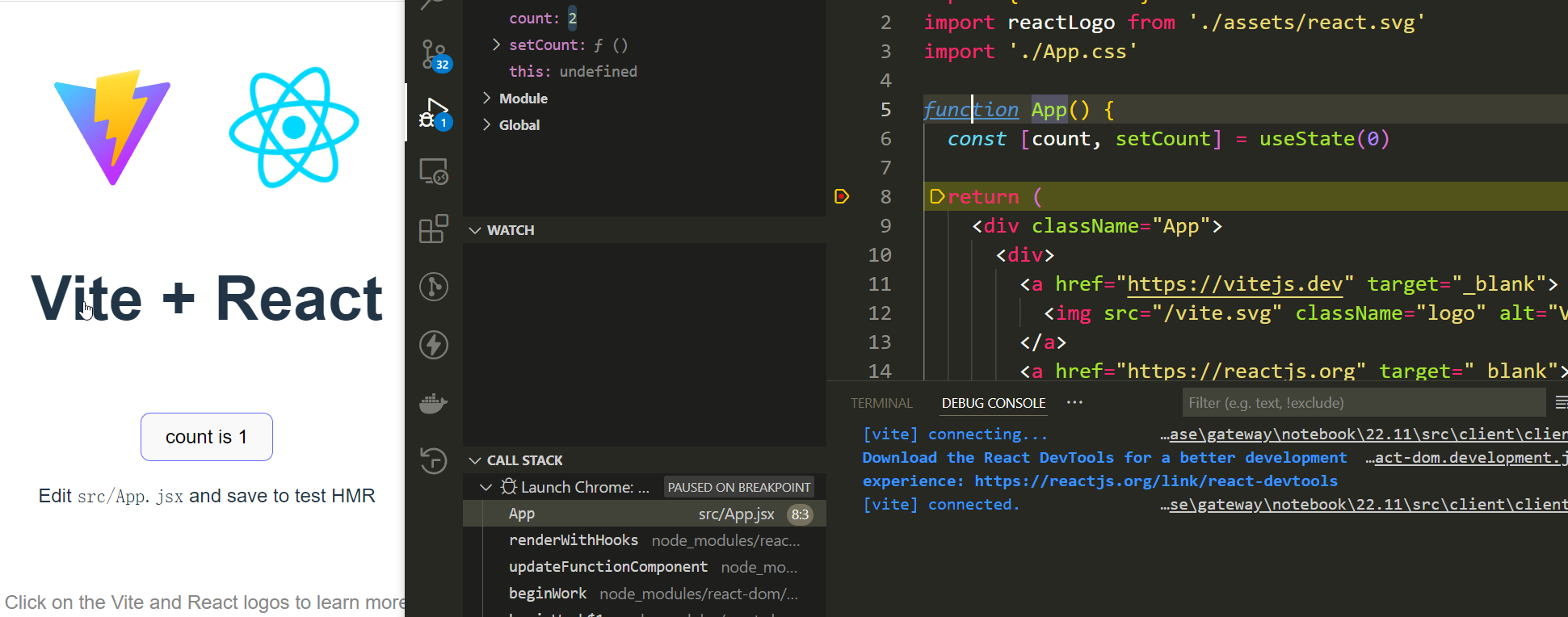Click the 8:3 line badge in call stack
1568x617 pixels.
(800, 514)
